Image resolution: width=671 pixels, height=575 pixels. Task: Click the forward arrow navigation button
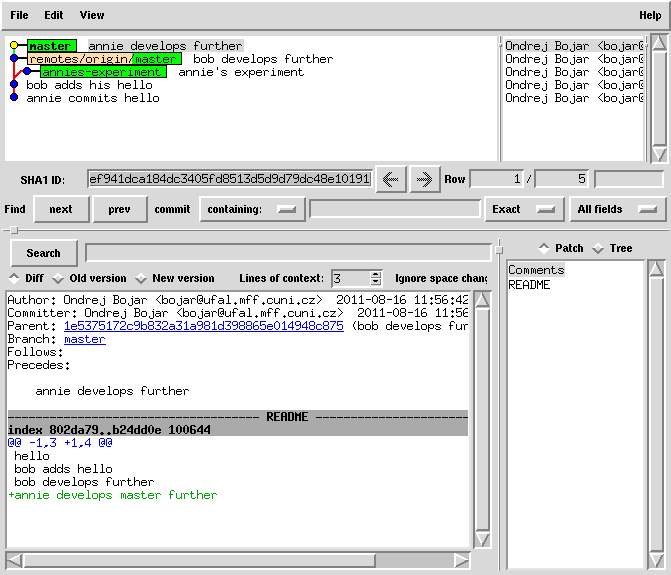coord(424,179)
